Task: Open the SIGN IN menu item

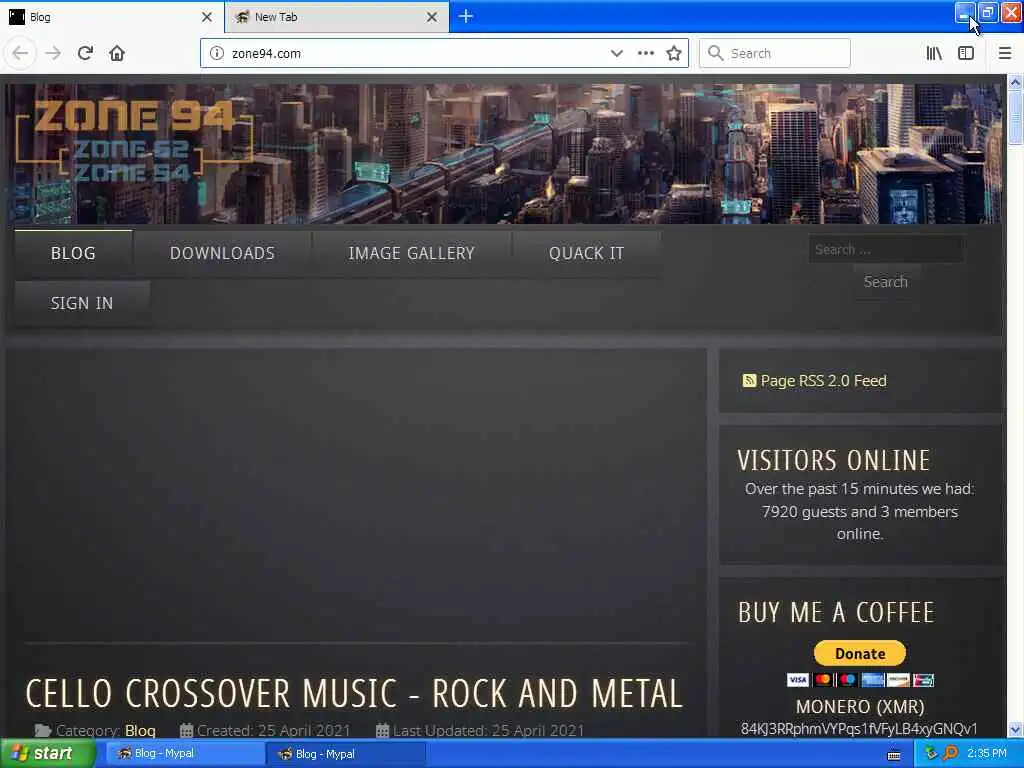Action: click(82, 304)
